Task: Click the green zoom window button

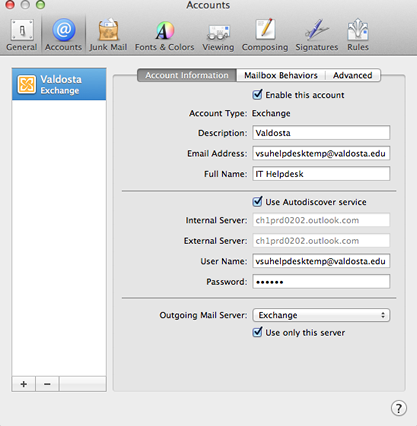Action: 40,4
